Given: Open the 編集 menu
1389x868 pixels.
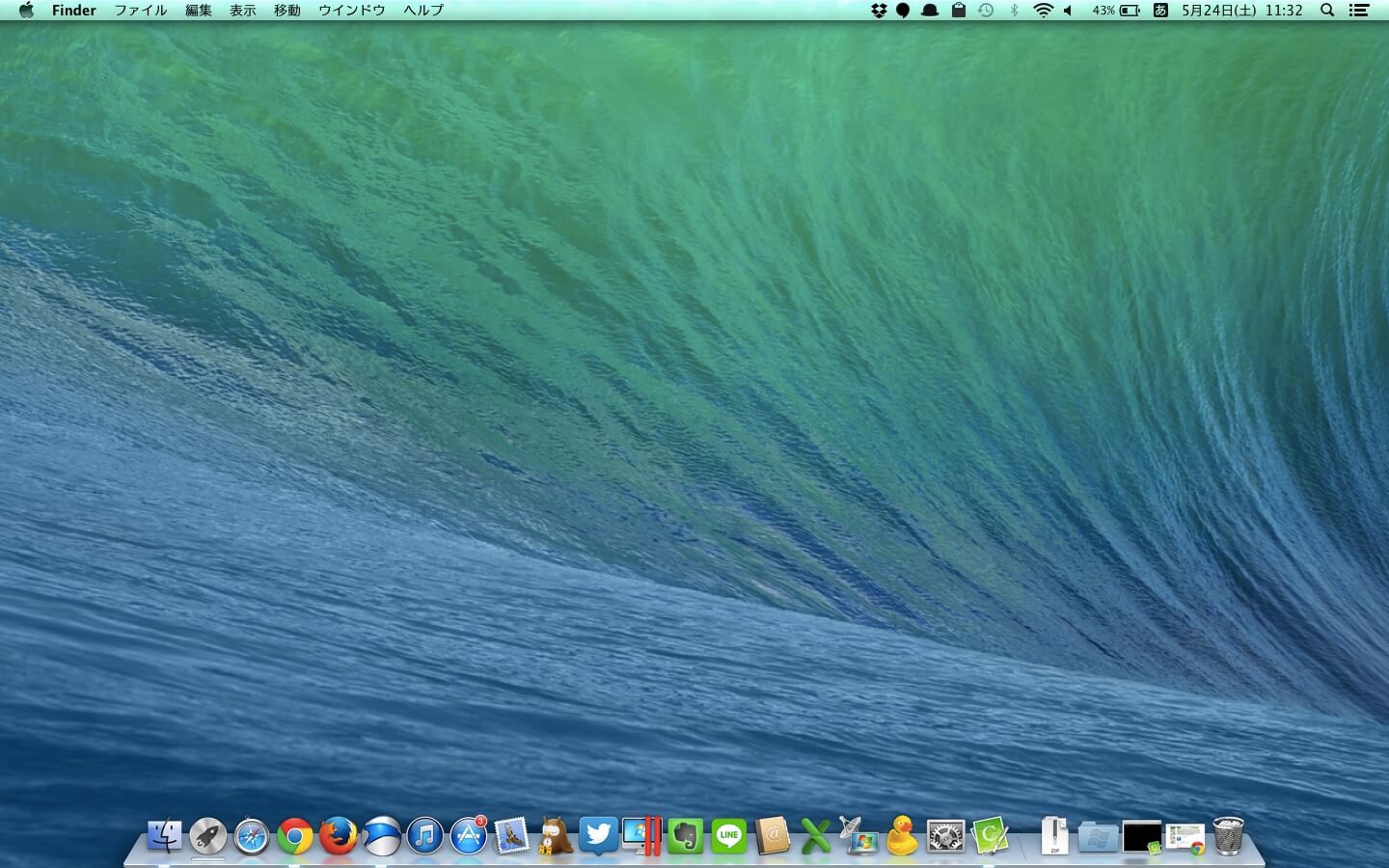Looking at the screenshot, I should point(199,11).
